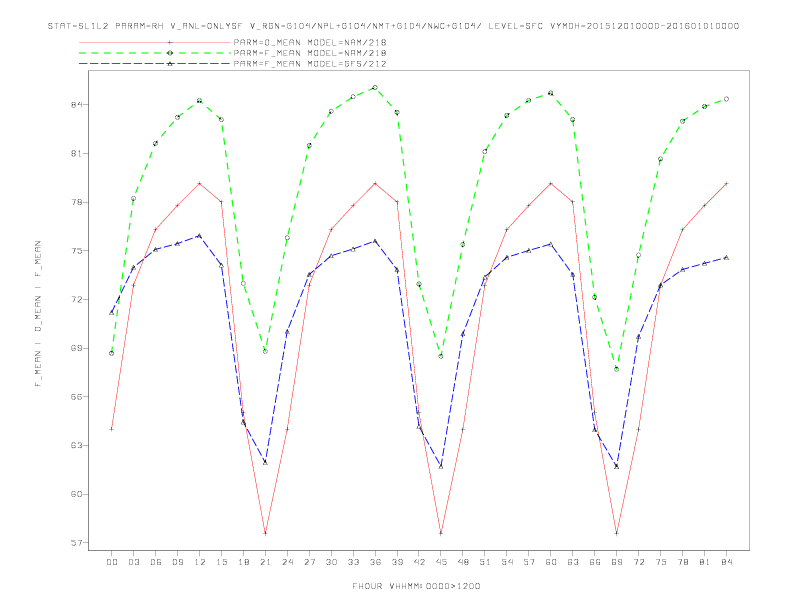Viewport: 792px width, 612px height.
Task: Click x-axis forecast hour label 24
Action: 287,562
